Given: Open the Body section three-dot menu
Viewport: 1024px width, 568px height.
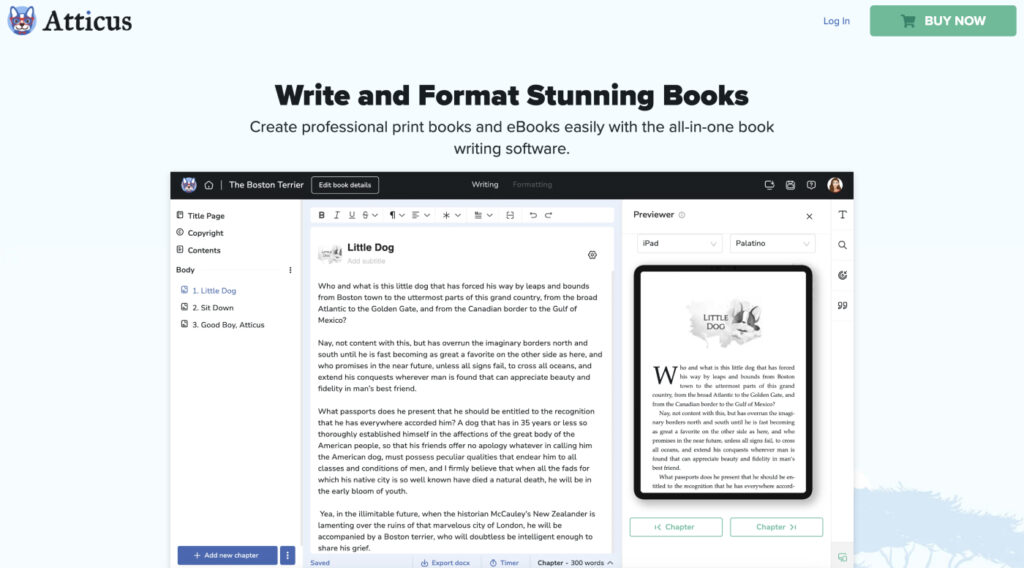Looking at the screenshot, I should (290, 270).
